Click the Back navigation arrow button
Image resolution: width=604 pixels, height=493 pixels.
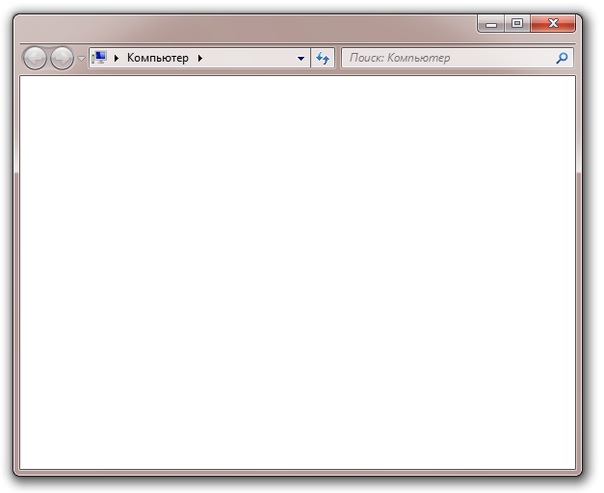(35, 58)
